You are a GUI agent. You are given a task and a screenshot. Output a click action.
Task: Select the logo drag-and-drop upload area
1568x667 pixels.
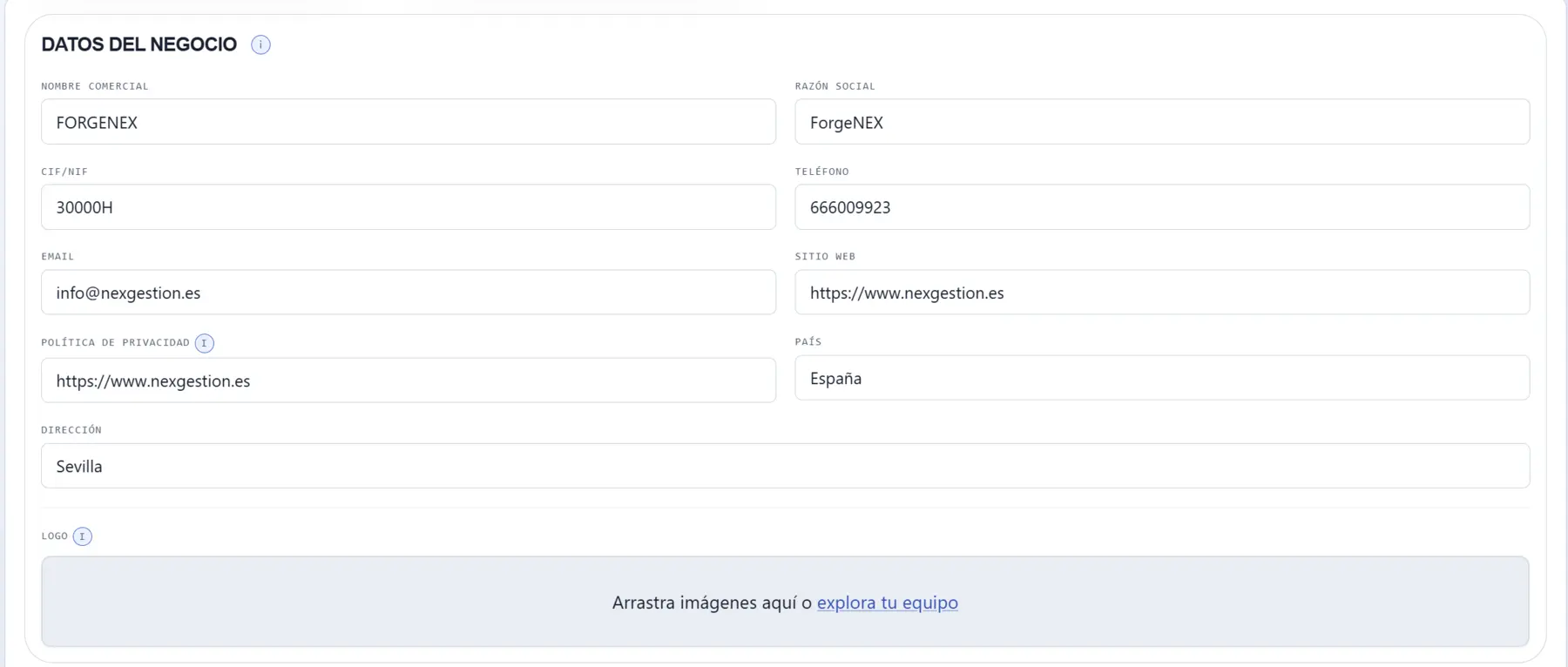[x=785, y=602]
